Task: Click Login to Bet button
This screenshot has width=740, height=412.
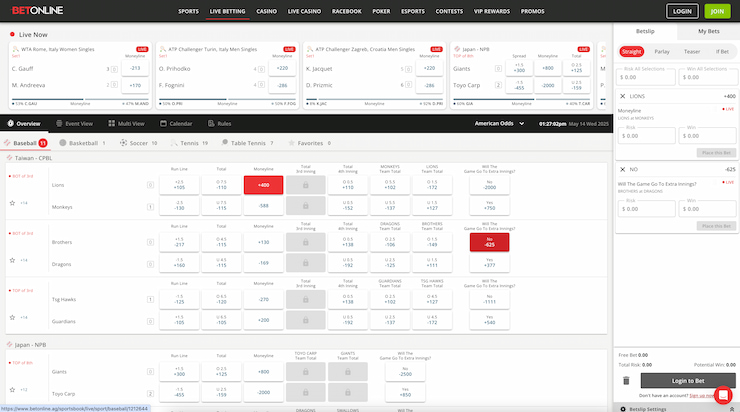Action: (688, 380)
